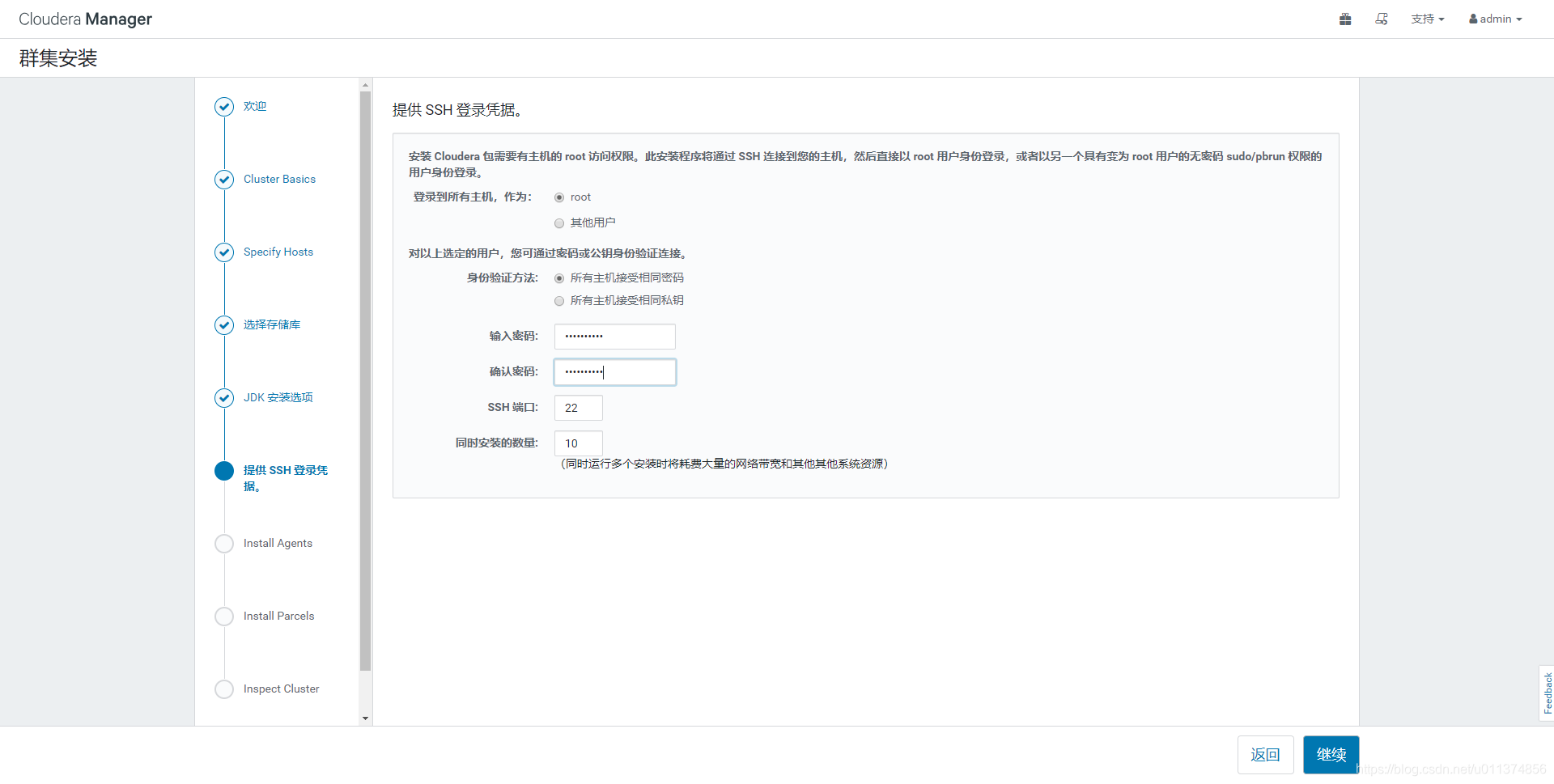Choose 所有主机接受相同密码 authentication
Screen dimensions: 1554x784
tap(559, 278)
